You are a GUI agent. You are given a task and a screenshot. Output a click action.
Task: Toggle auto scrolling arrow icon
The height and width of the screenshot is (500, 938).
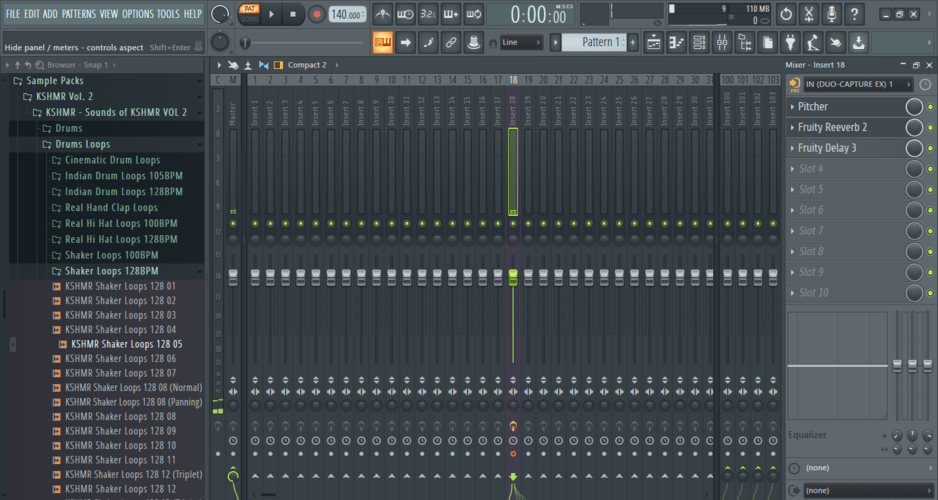pos(406,42)
